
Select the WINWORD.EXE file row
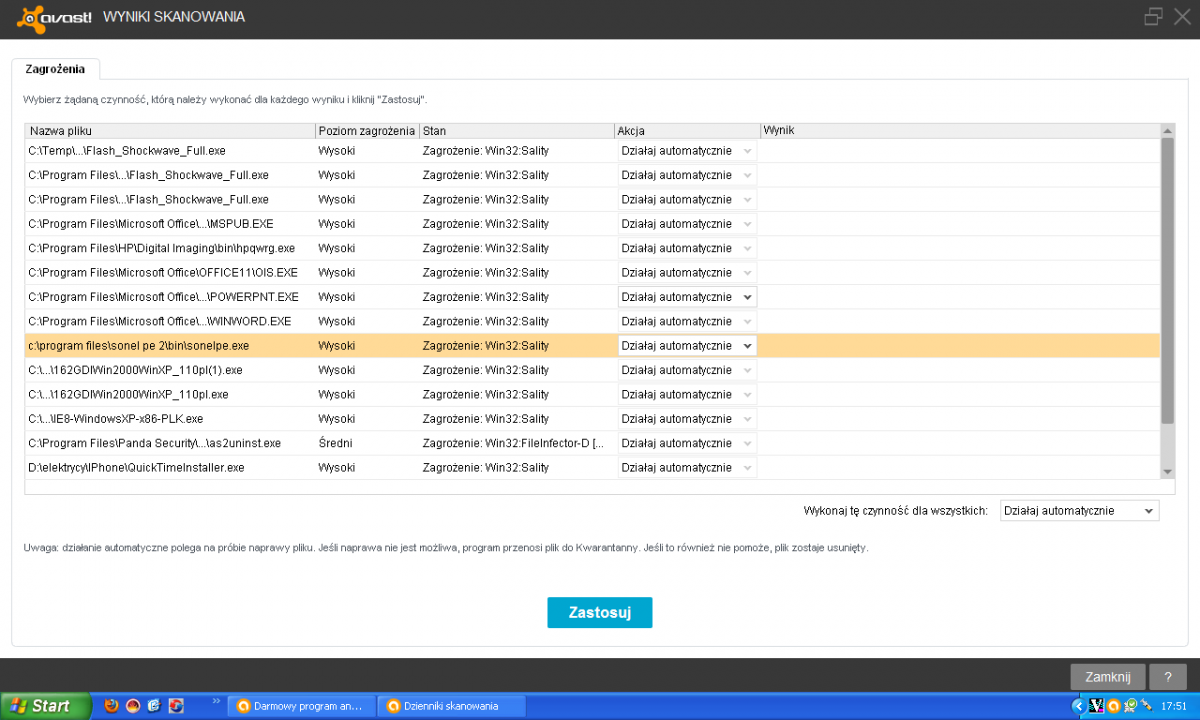click(592, 321)
